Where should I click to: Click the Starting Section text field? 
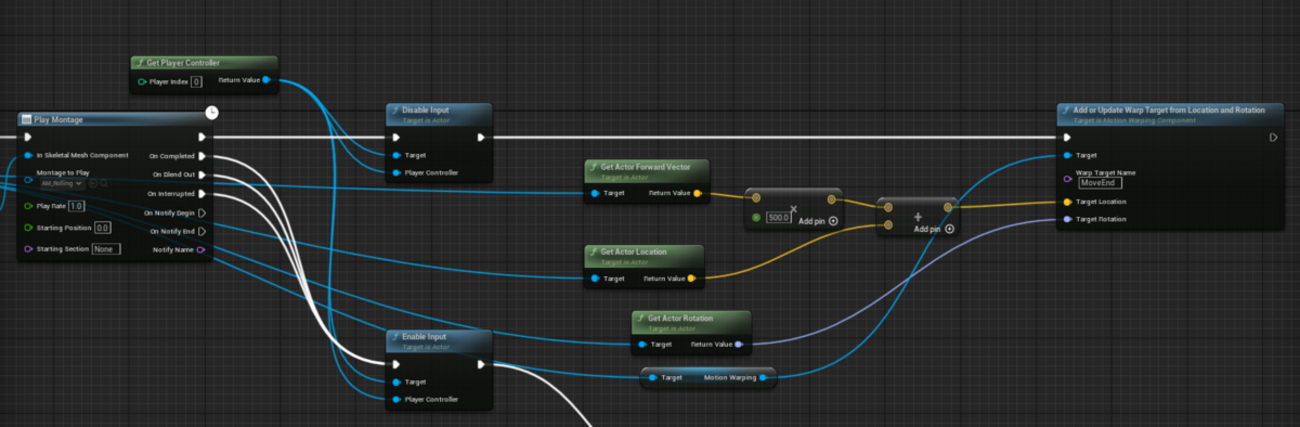click(x=106, y=249)
